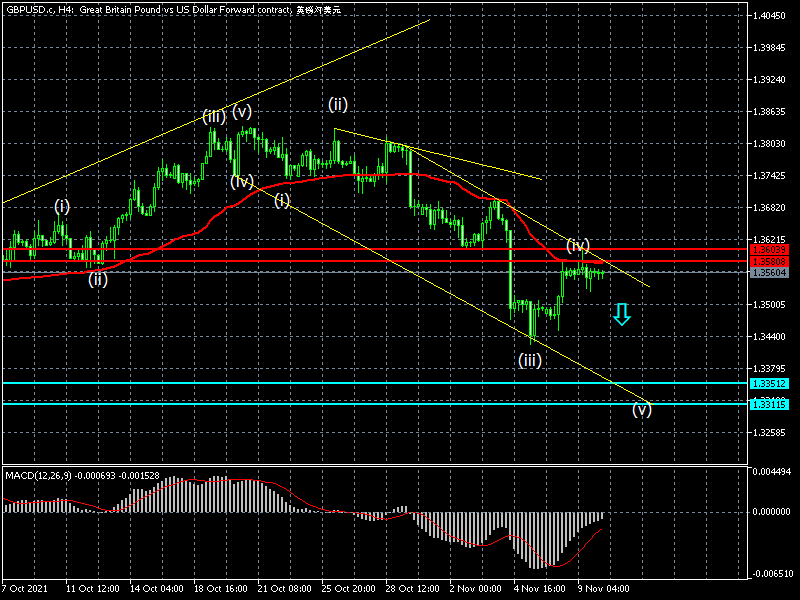
Task: Click the 1.40450 value on the price axis
Action: [769, 16]
